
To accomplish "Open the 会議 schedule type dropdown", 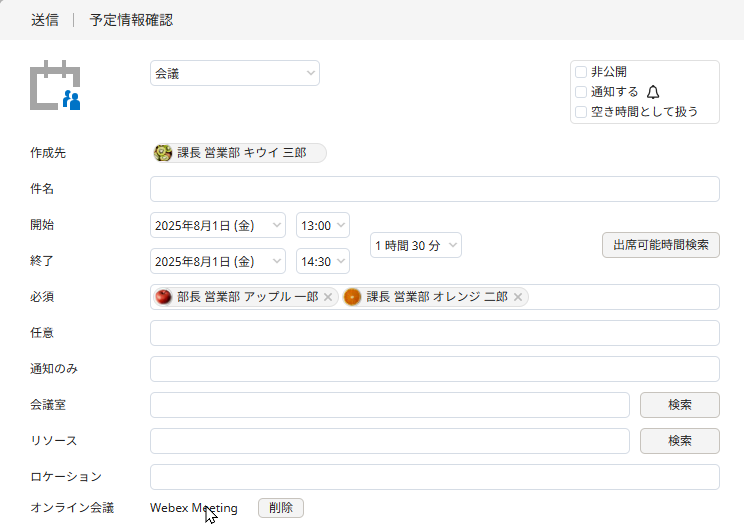I will click(x=235, y=73).
